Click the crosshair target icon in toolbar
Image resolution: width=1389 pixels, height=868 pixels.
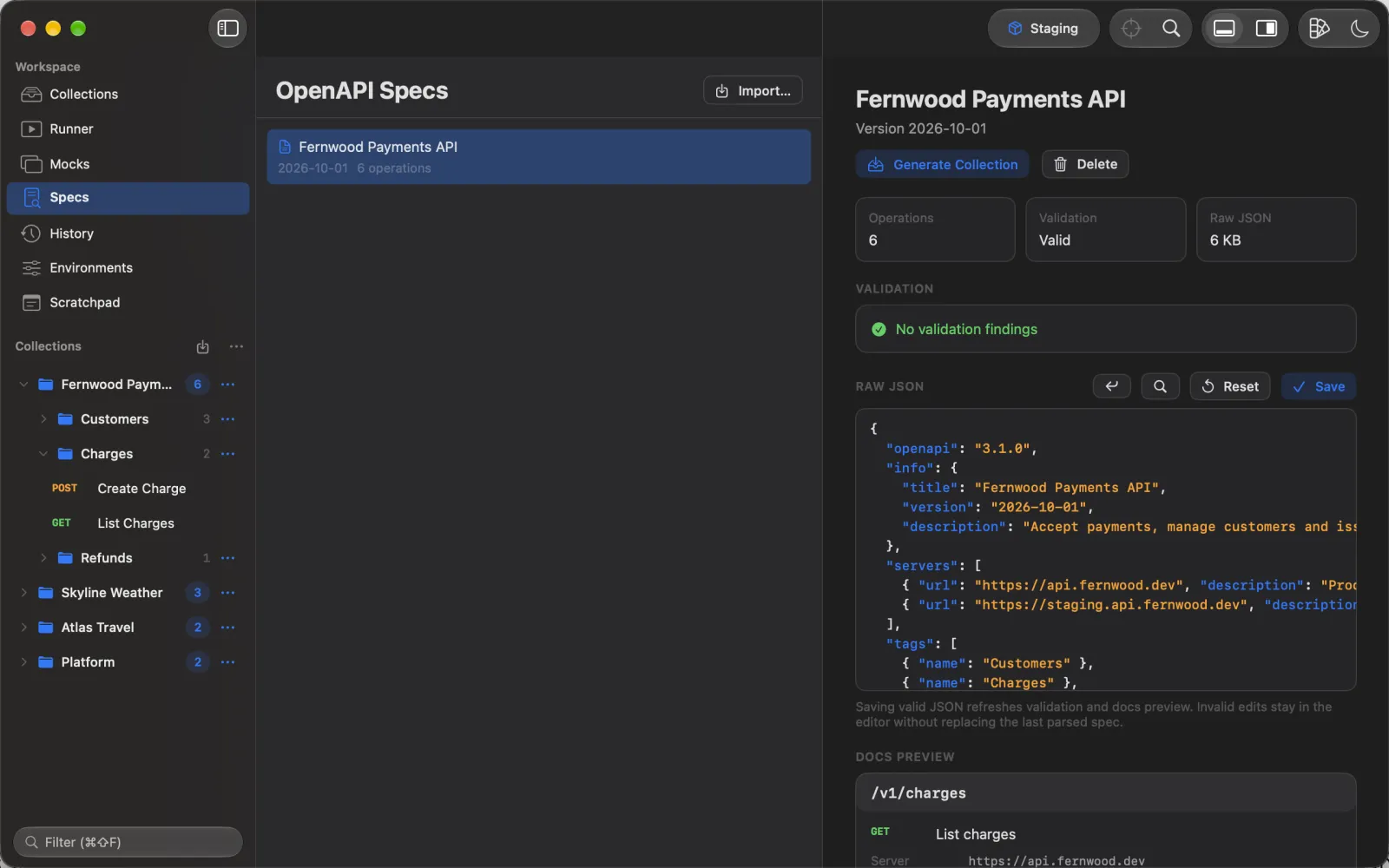1131,29
